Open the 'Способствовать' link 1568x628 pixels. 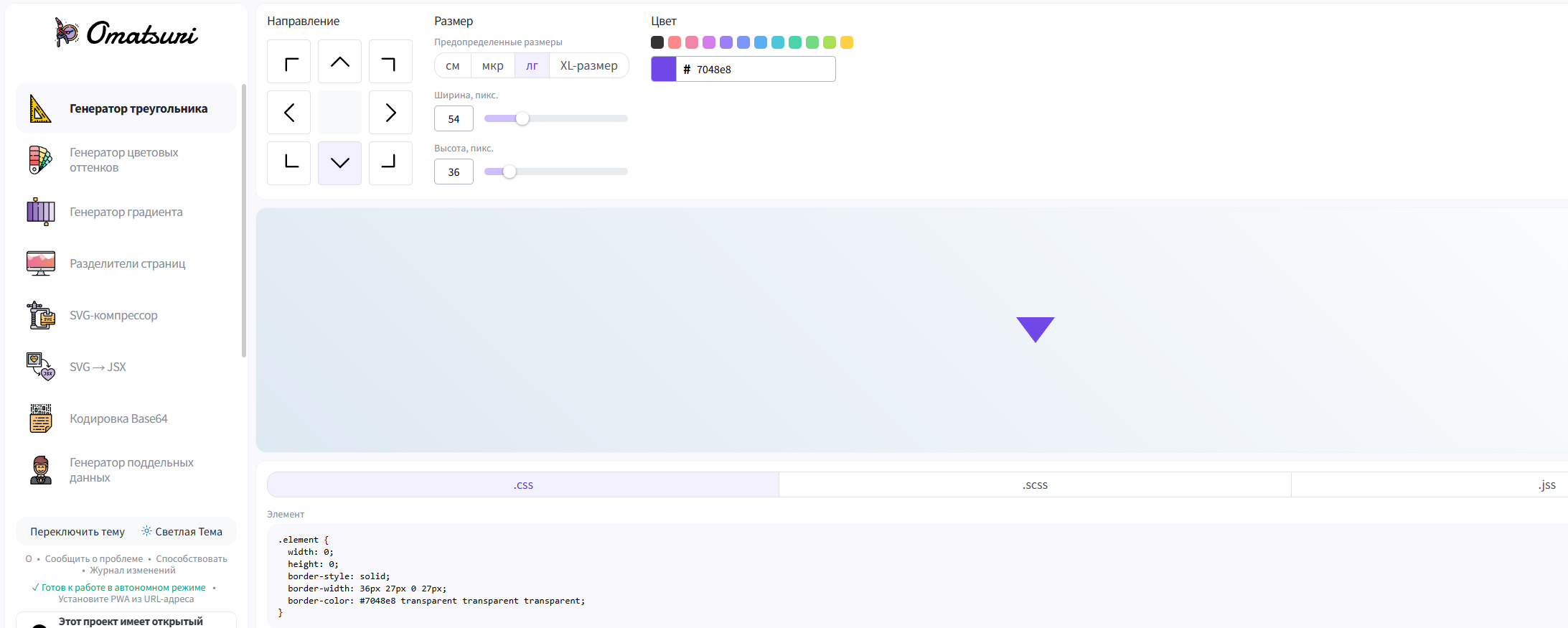192,559
